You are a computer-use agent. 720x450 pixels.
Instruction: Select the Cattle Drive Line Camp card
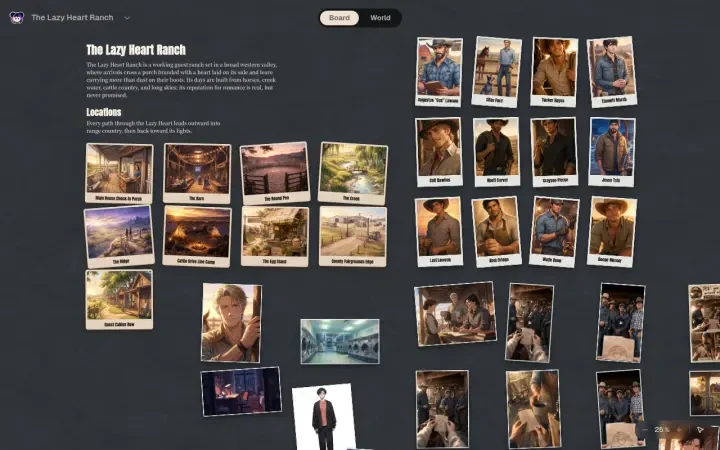point(197,236)
